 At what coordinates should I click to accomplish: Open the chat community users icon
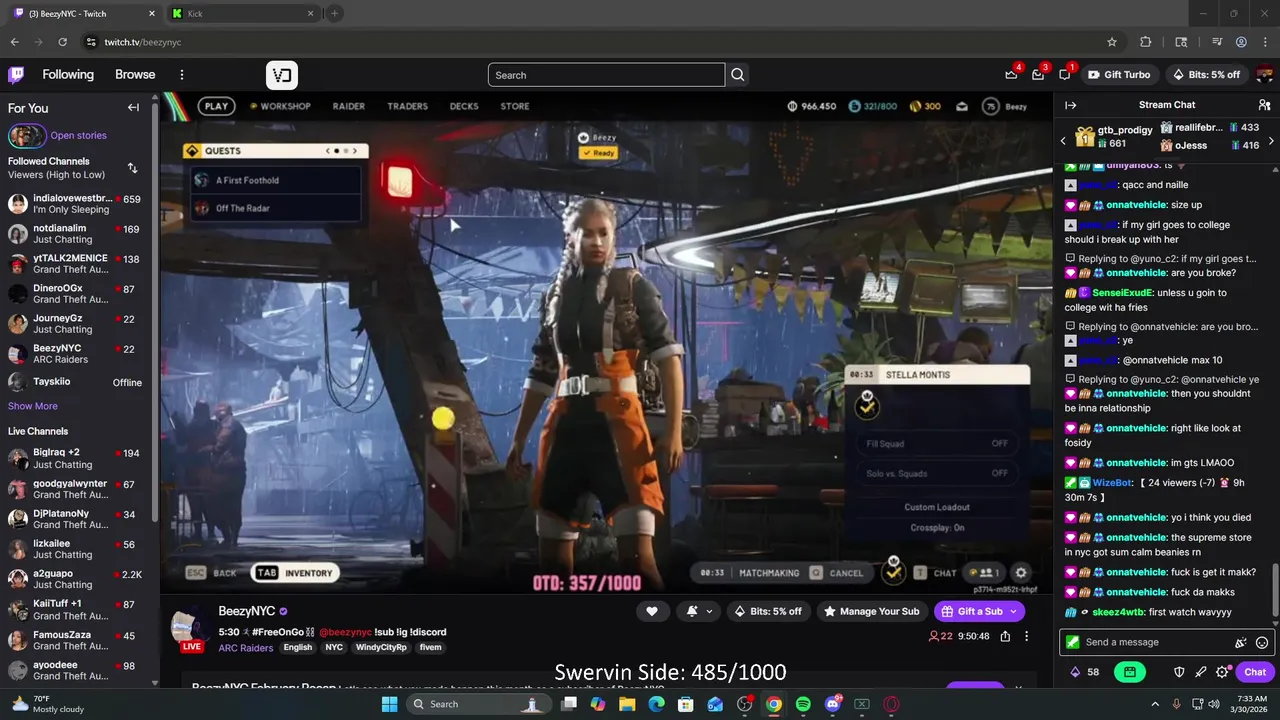coord(1264,105)
